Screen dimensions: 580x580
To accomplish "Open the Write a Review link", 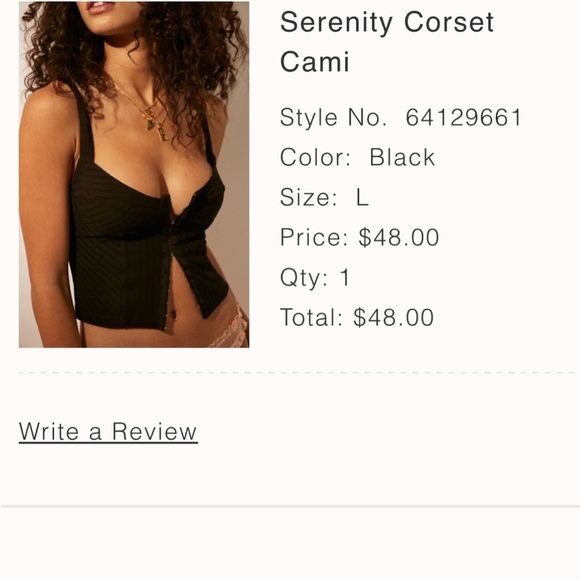I will pos(108,431).
